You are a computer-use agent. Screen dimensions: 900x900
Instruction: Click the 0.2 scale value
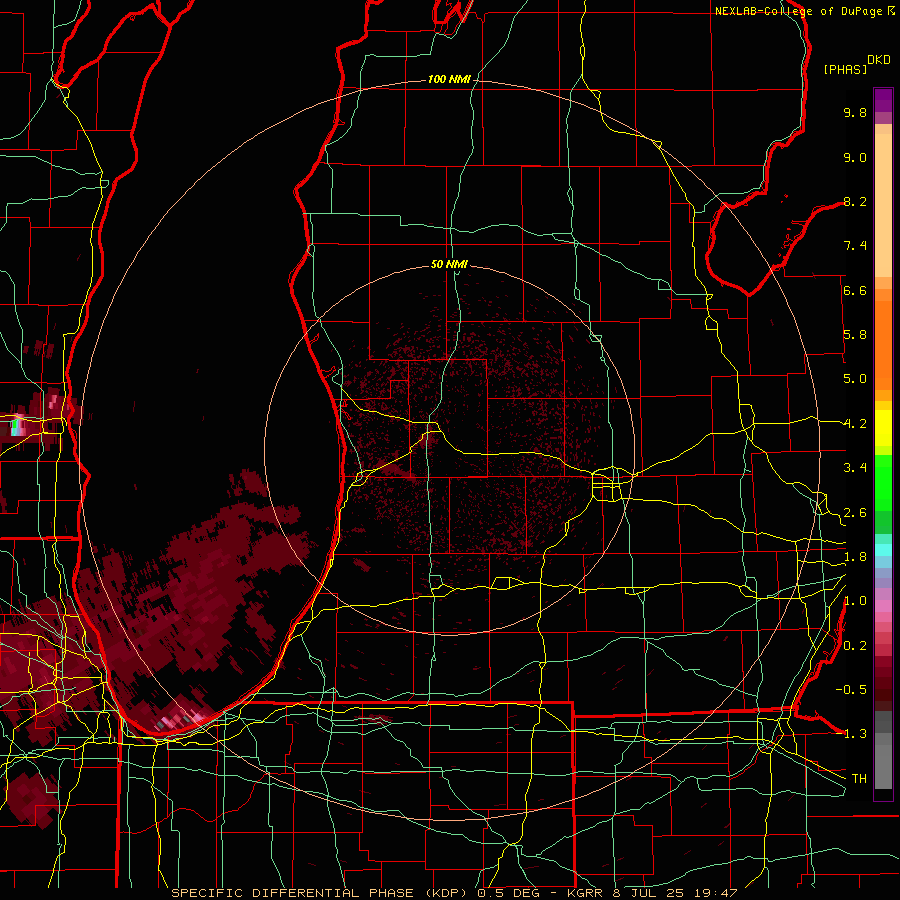tap(855, 646)
